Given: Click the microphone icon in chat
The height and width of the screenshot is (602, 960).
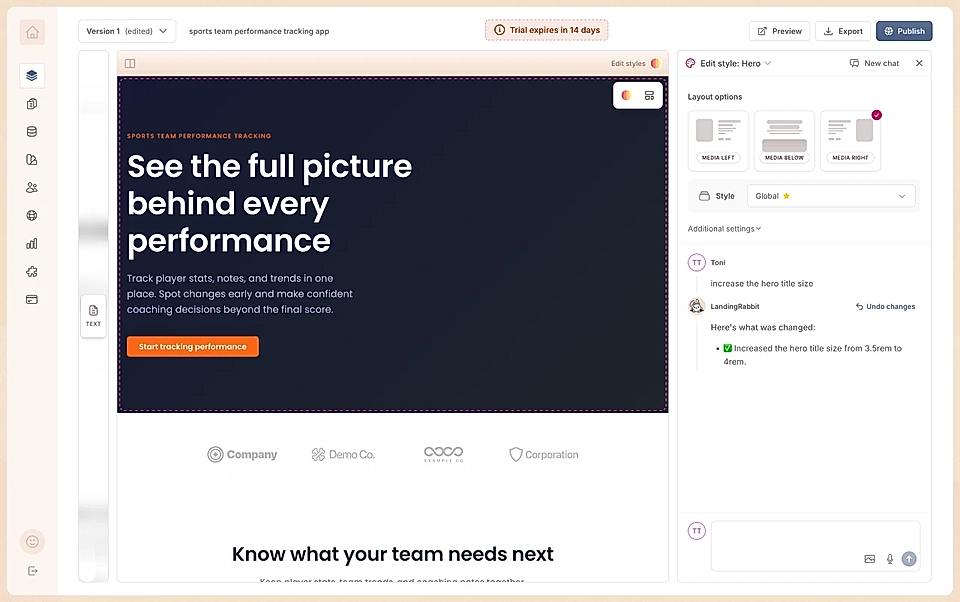Looking at the screenshot, I should coord(890,559).
